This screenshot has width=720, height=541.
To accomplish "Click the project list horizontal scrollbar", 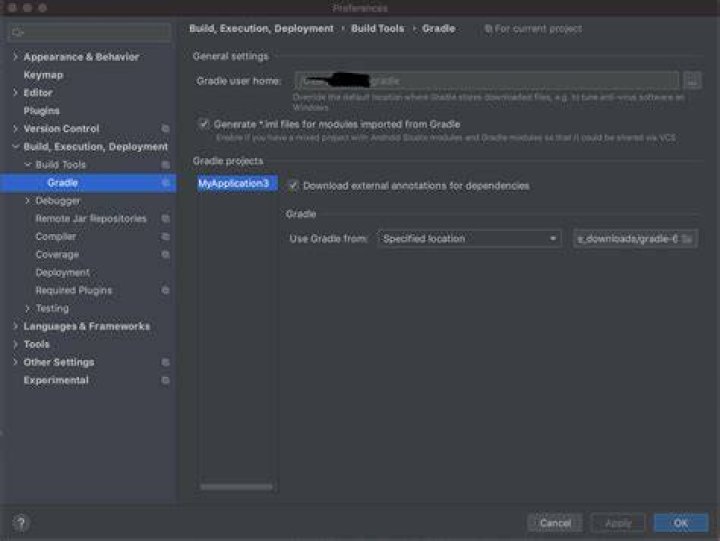I will pyautogui.click(x=236, y=487).
